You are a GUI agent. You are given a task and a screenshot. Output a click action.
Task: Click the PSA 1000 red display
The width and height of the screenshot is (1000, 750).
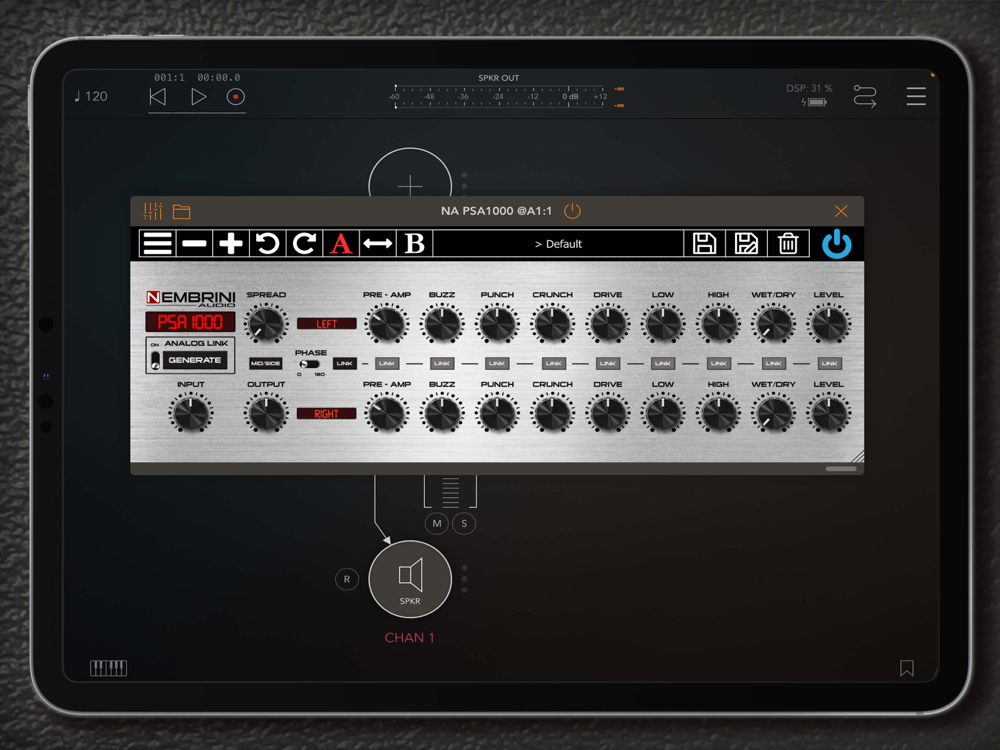tap(190, 322)
